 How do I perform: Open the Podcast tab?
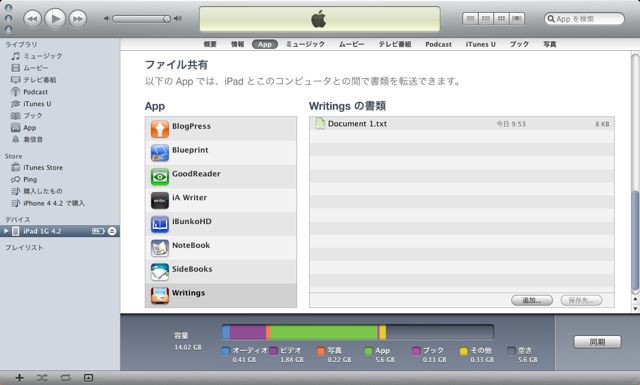point(438,44)
